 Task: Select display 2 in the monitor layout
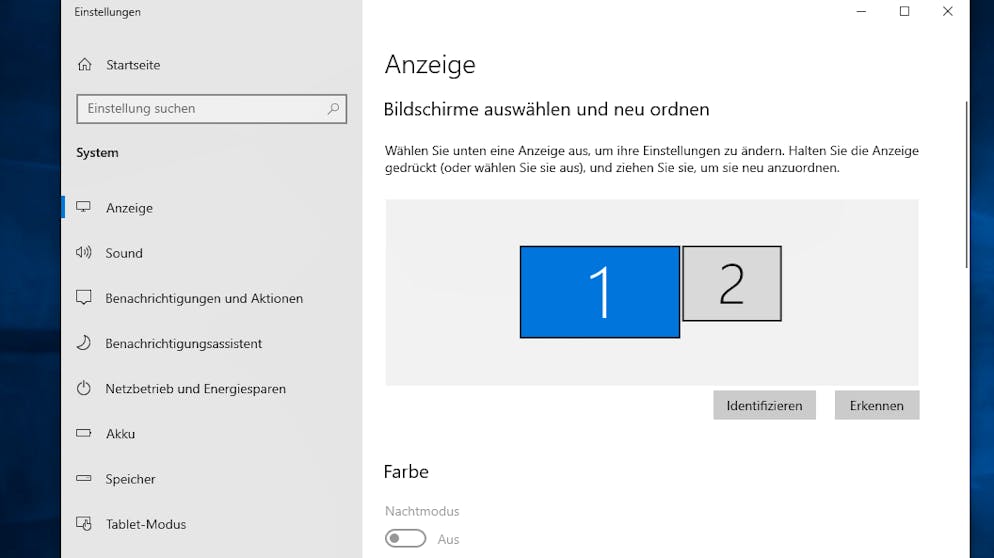732,283
